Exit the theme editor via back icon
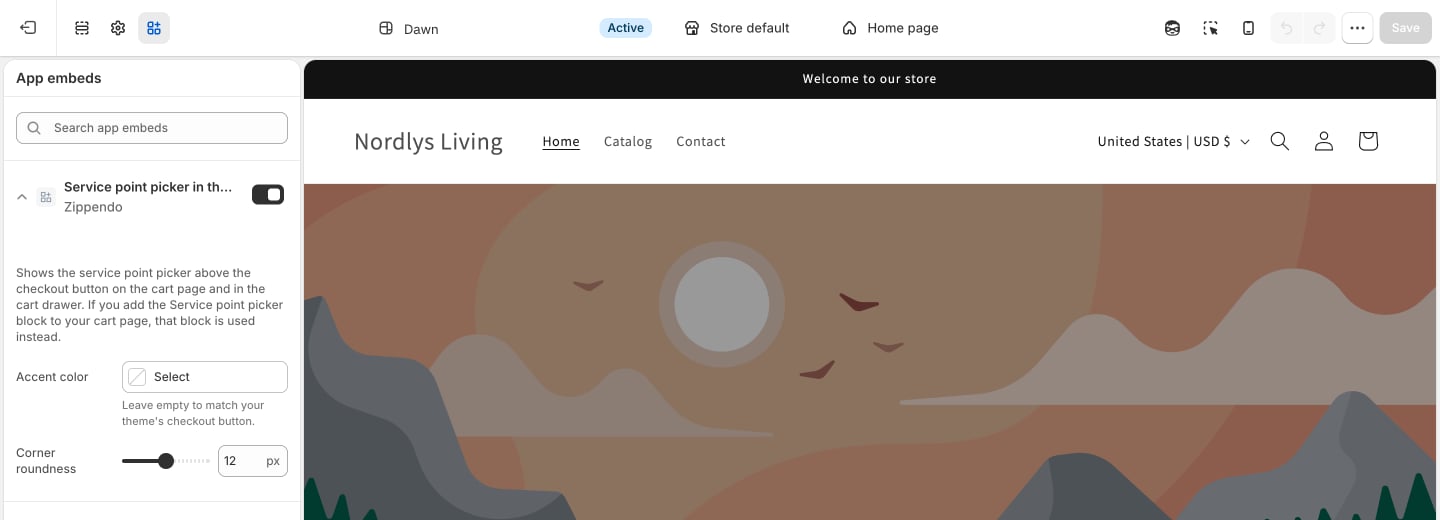The height and width of the screenshot is (520, 1440). tap(28, 28)
